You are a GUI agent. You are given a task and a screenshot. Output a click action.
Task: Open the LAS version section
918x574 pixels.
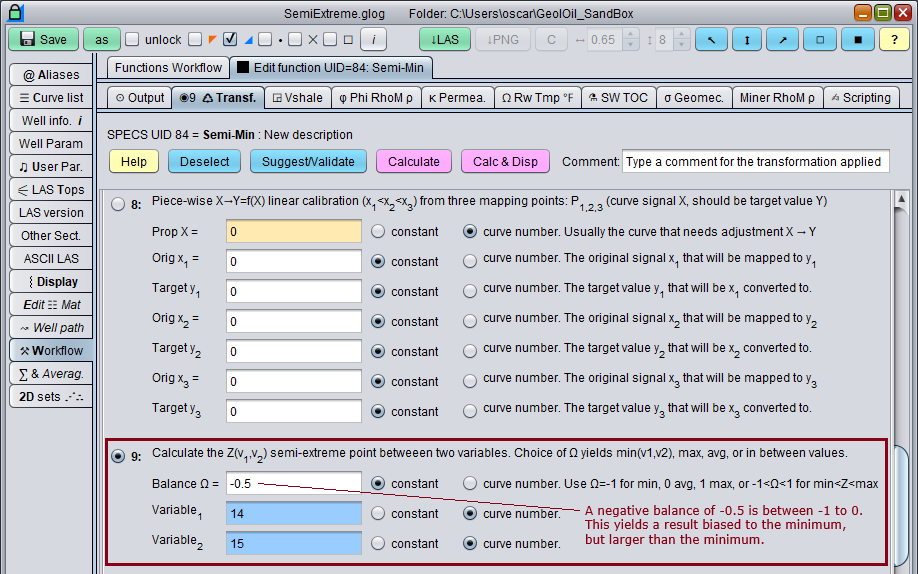tap(51, 213)
